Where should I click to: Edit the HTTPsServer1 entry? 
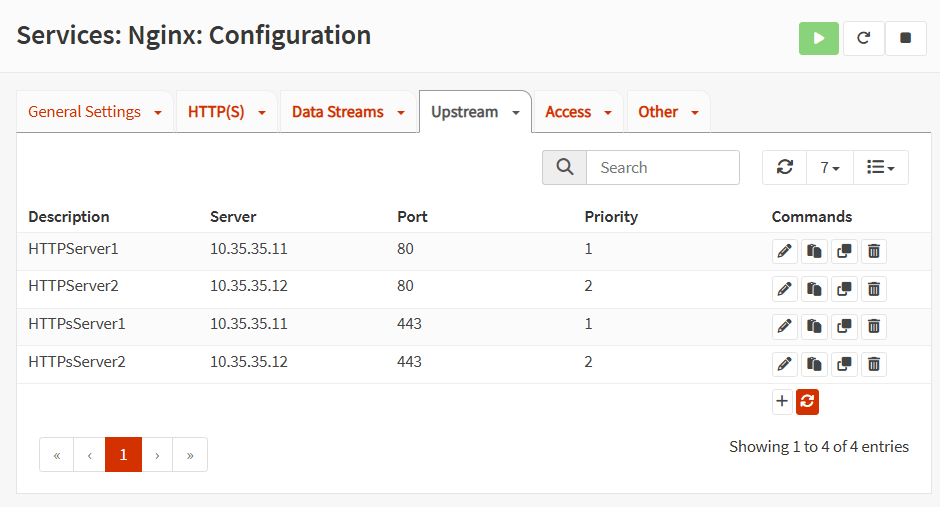coord(784,326)
